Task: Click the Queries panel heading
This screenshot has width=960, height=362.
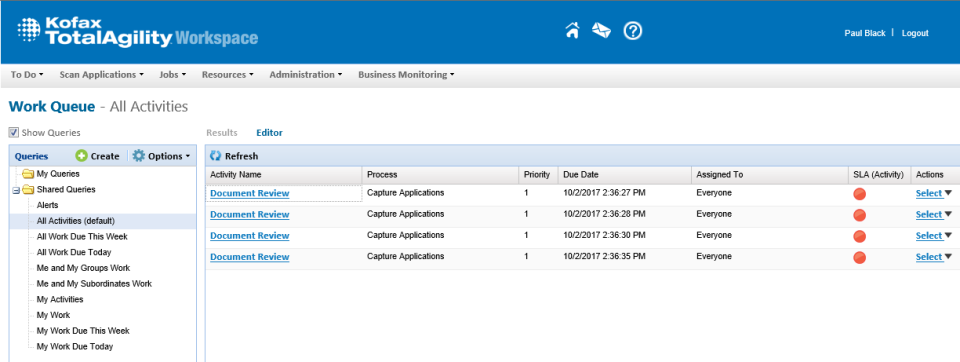Action: (x=31, y=156)
